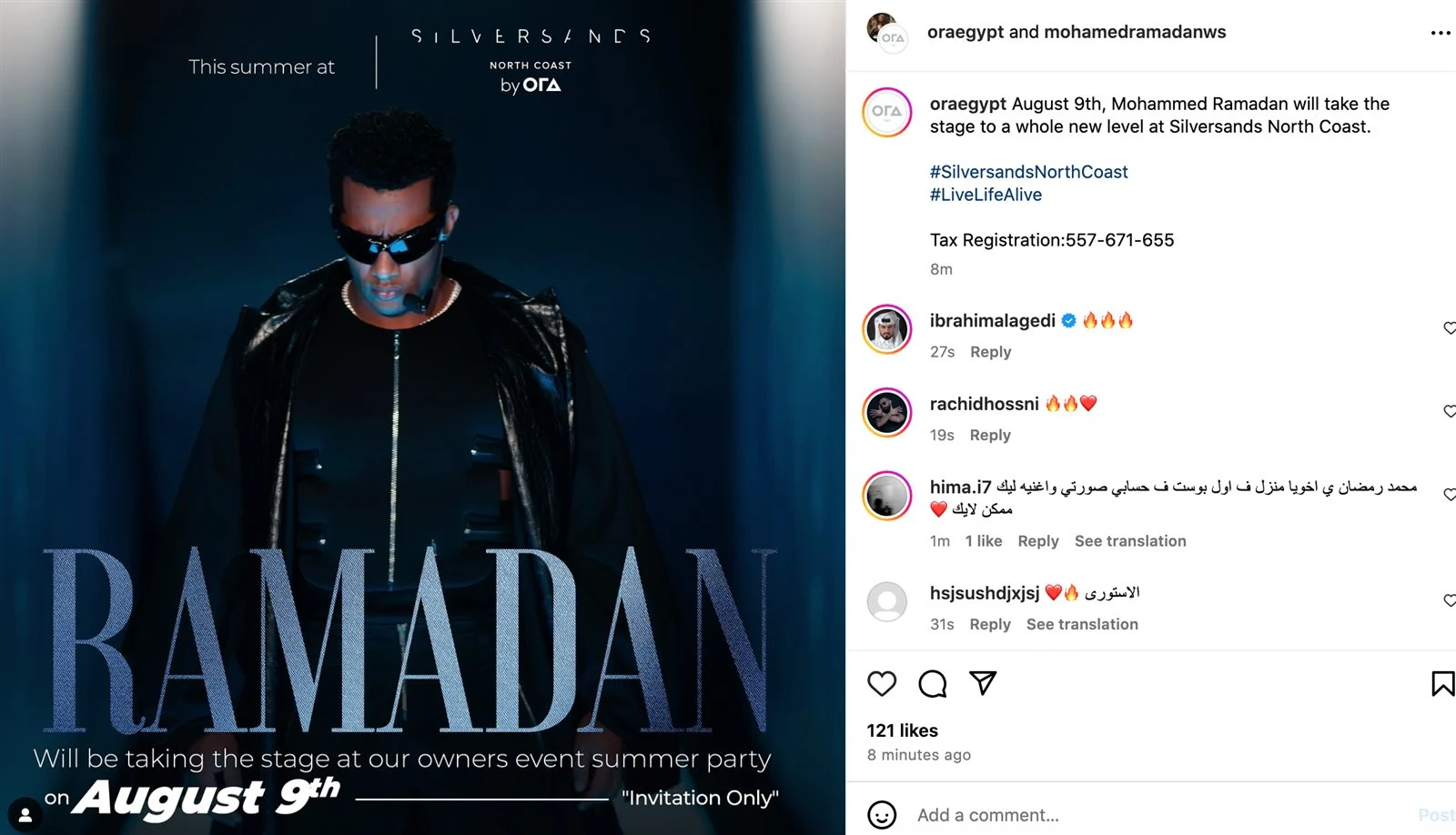The width and height of the screenshot is (1456, 835).
Task: Open the #SilversandsNorthCoast hashtag
Action: [x=1028, y=172]
